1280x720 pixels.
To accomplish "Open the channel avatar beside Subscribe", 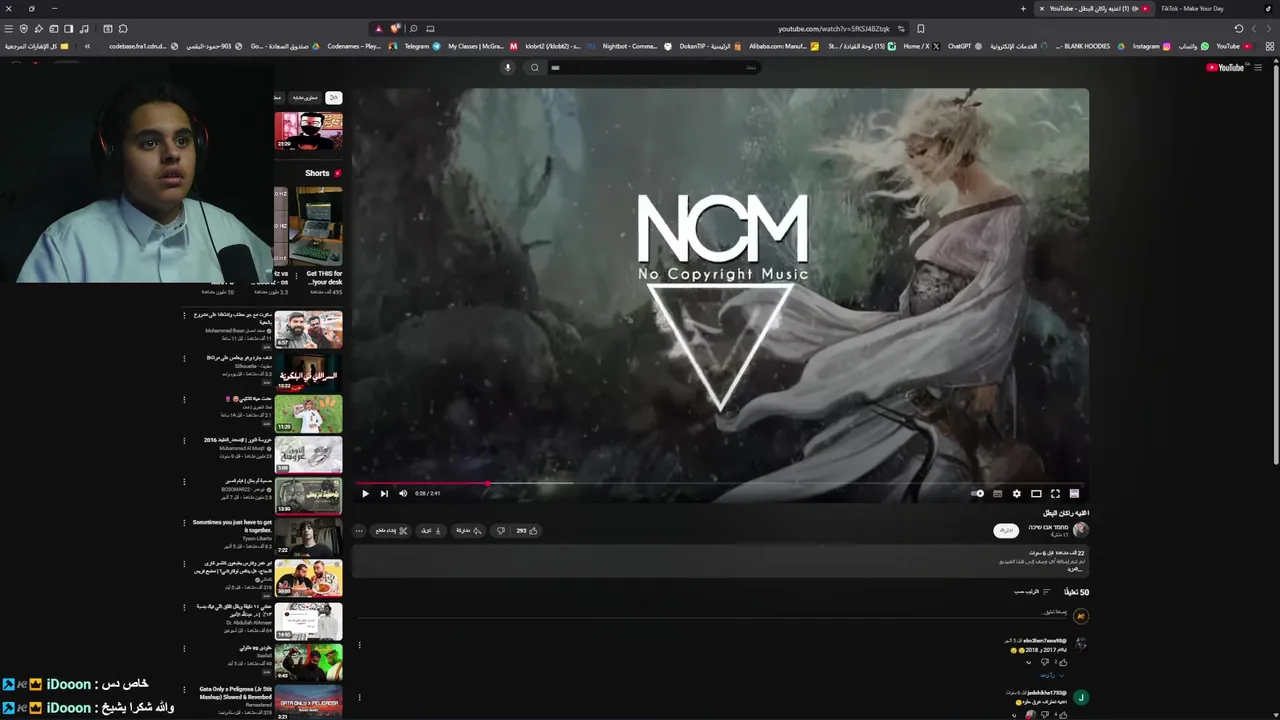I will (x=1080, y=530).
